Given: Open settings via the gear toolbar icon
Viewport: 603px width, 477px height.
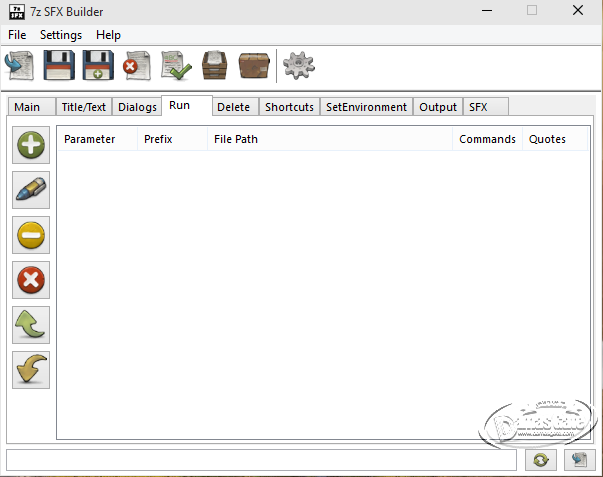Looking at the screenshot, I should 299,66.
